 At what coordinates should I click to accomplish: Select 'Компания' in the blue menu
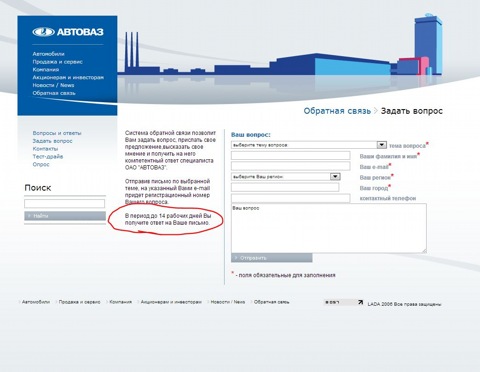[46, 70]
